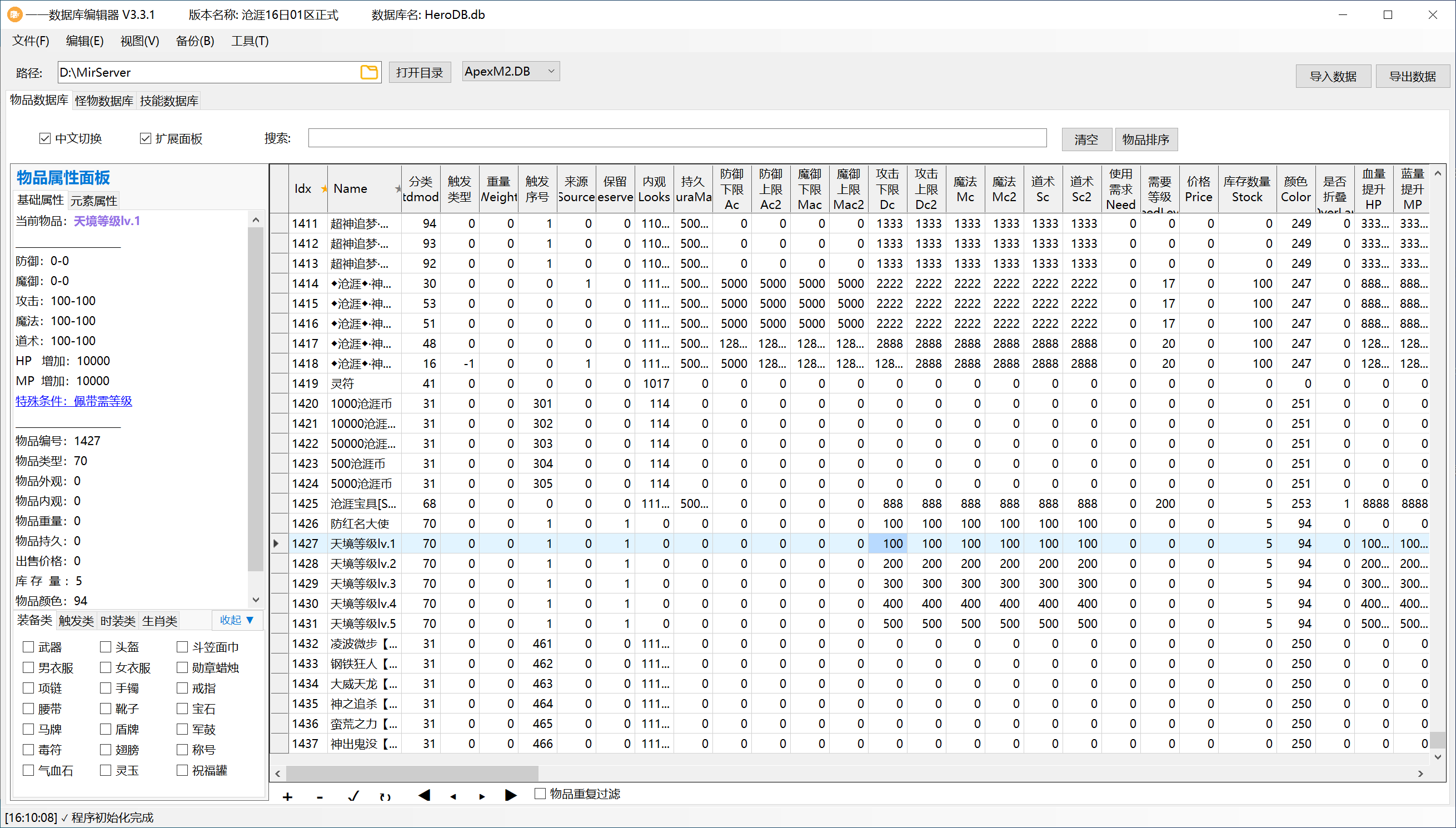Open the 视图(V) menu
This screenshot has width=1456, height=828.
pos(140,41)
